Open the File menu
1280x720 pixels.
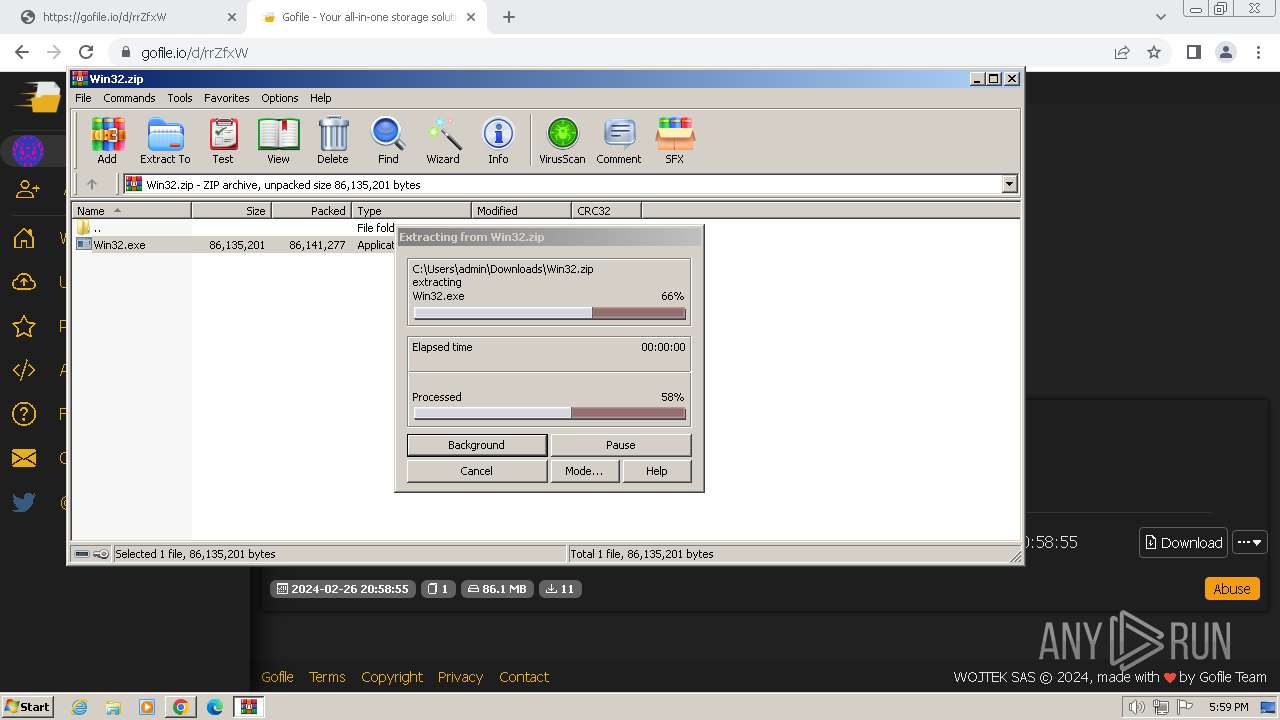[x=83, y=98]
